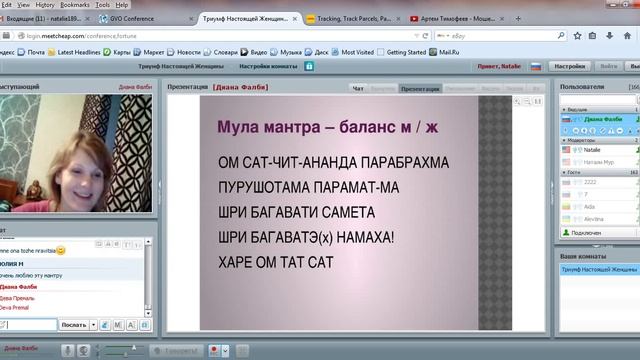Select the Презентации panel tab
The height and width of the screenshot is (360, 640).
420,88
